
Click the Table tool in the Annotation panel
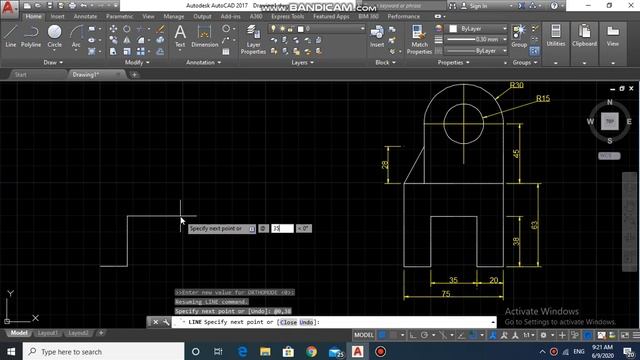(226, 51)
